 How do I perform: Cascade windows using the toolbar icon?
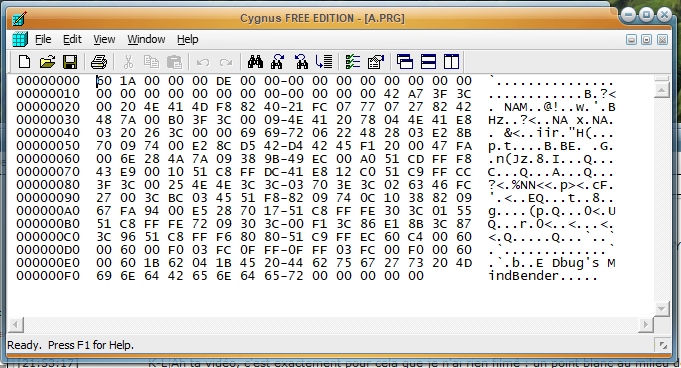tap(405, 62)
